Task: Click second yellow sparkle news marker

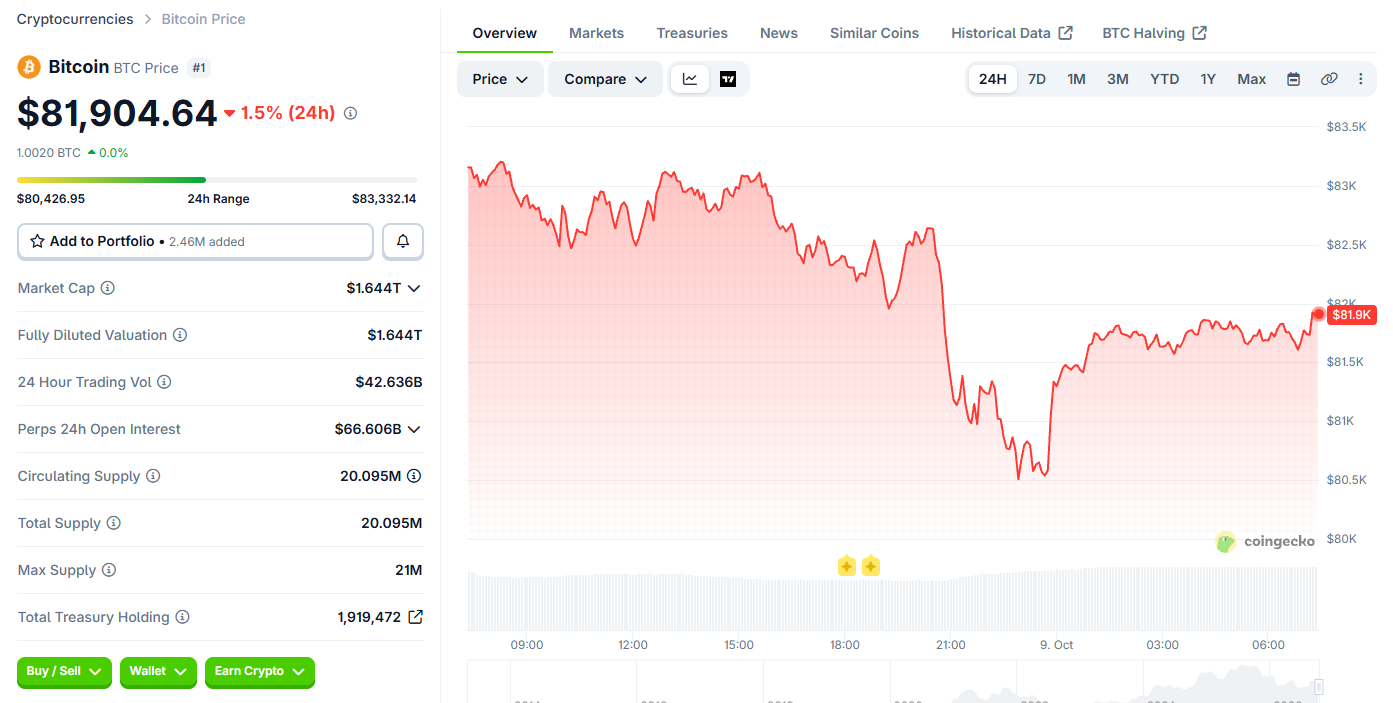Action: click(870, 566)
